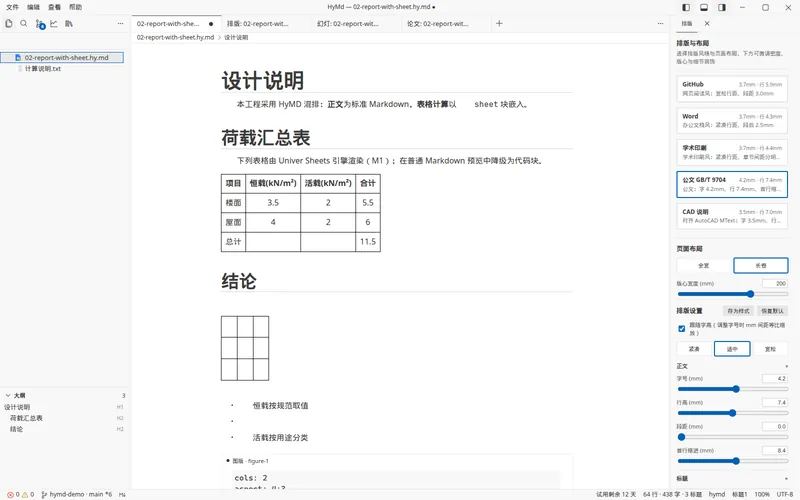Image resolution: width=800 pixels, height=500 pixels.
Task: Click unsaved dot on 02-report-with-she tab
Action: pyautogui.click(x=211, y=24)
